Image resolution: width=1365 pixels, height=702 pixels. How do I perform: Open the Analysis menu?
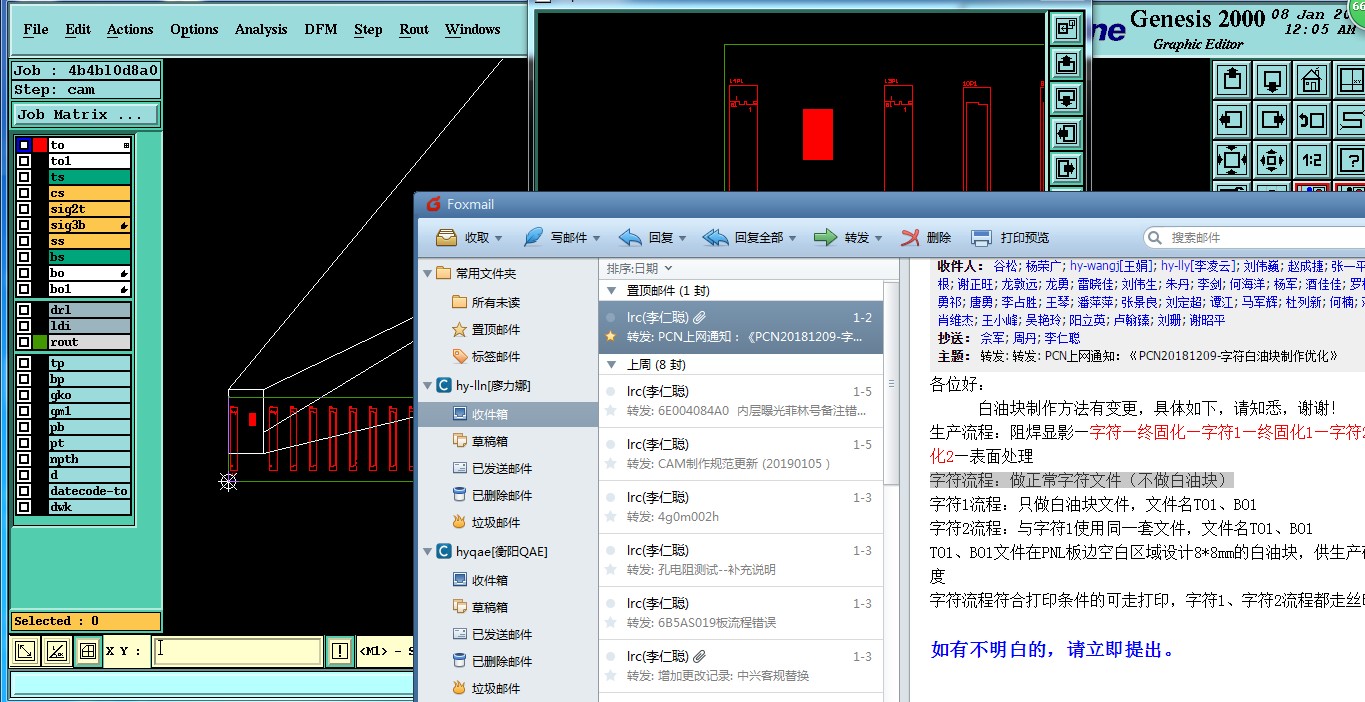point(261,29)
